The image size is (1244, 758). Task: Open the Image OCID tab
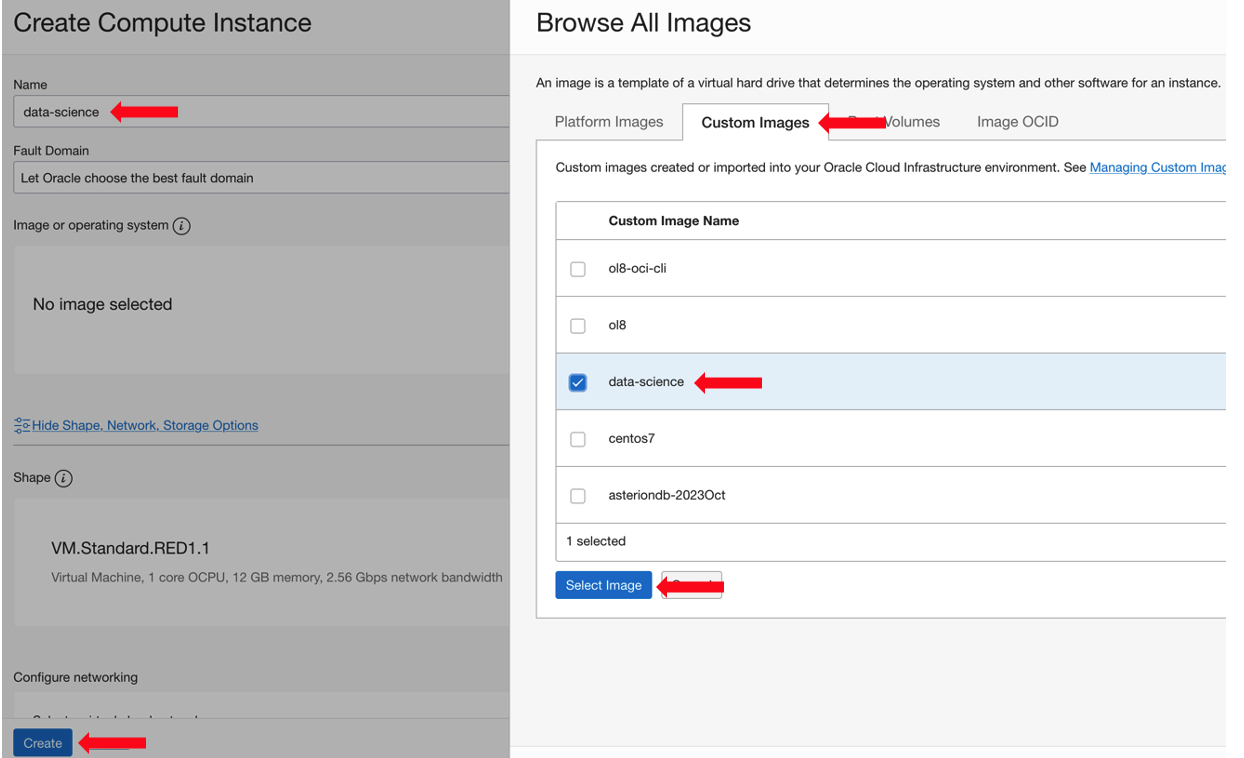tap(1017, 121)
